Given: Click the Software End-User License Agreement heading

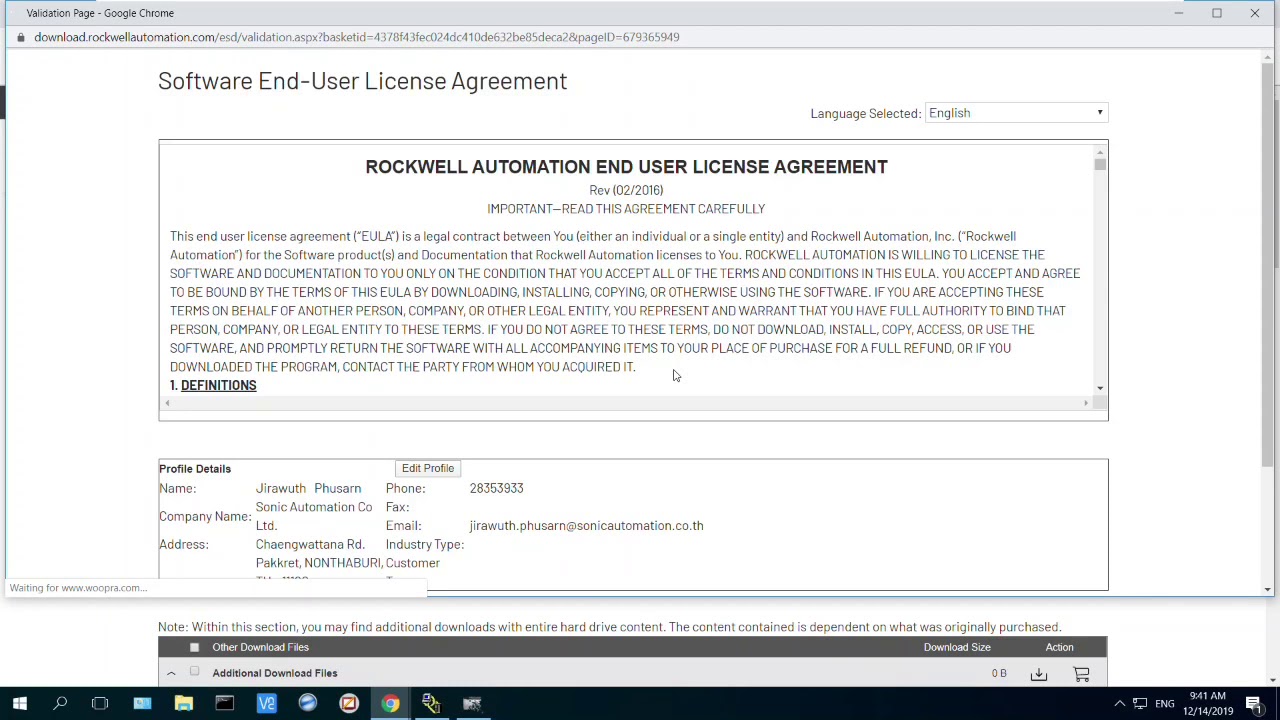Looking at the screenshot, I should pyautogui.click(x=362, y=81).
